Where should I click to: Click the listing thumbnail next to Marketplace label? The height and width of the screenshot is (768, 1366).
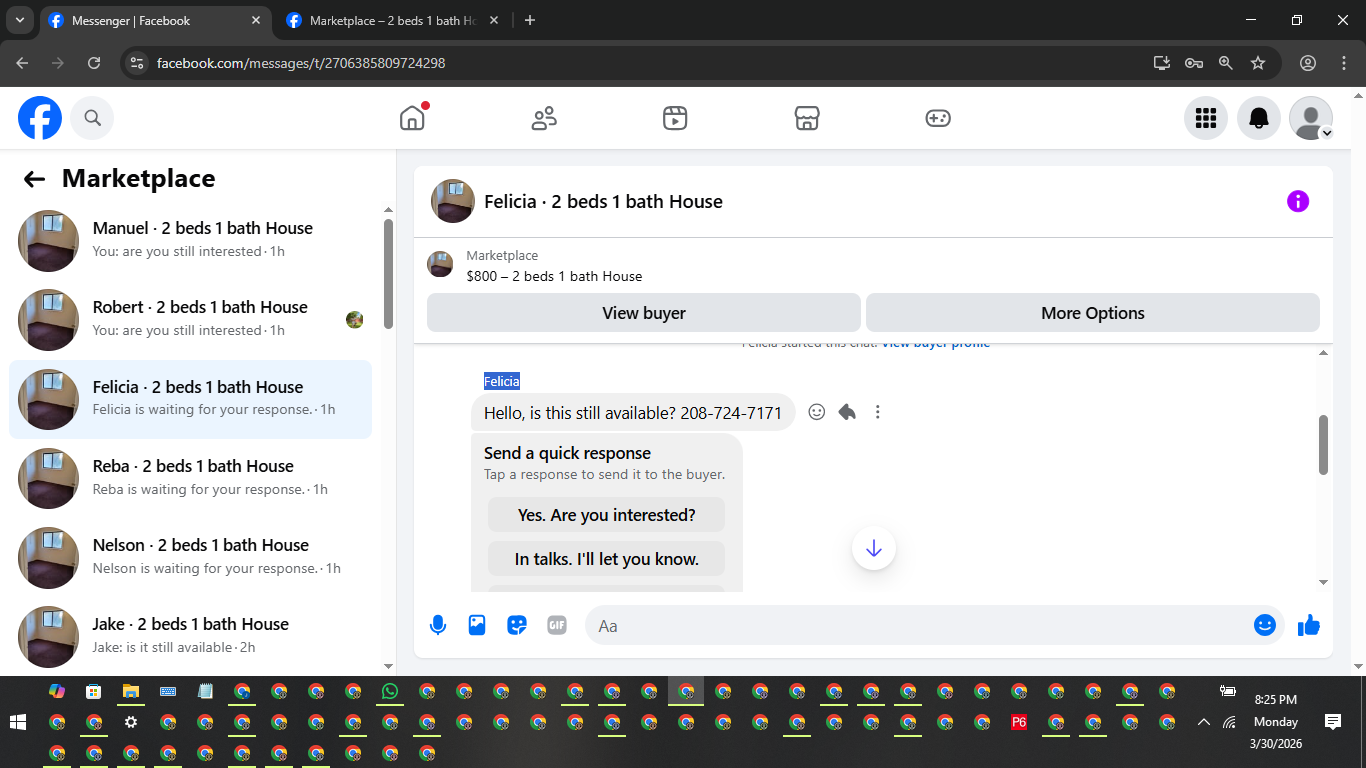440,264
